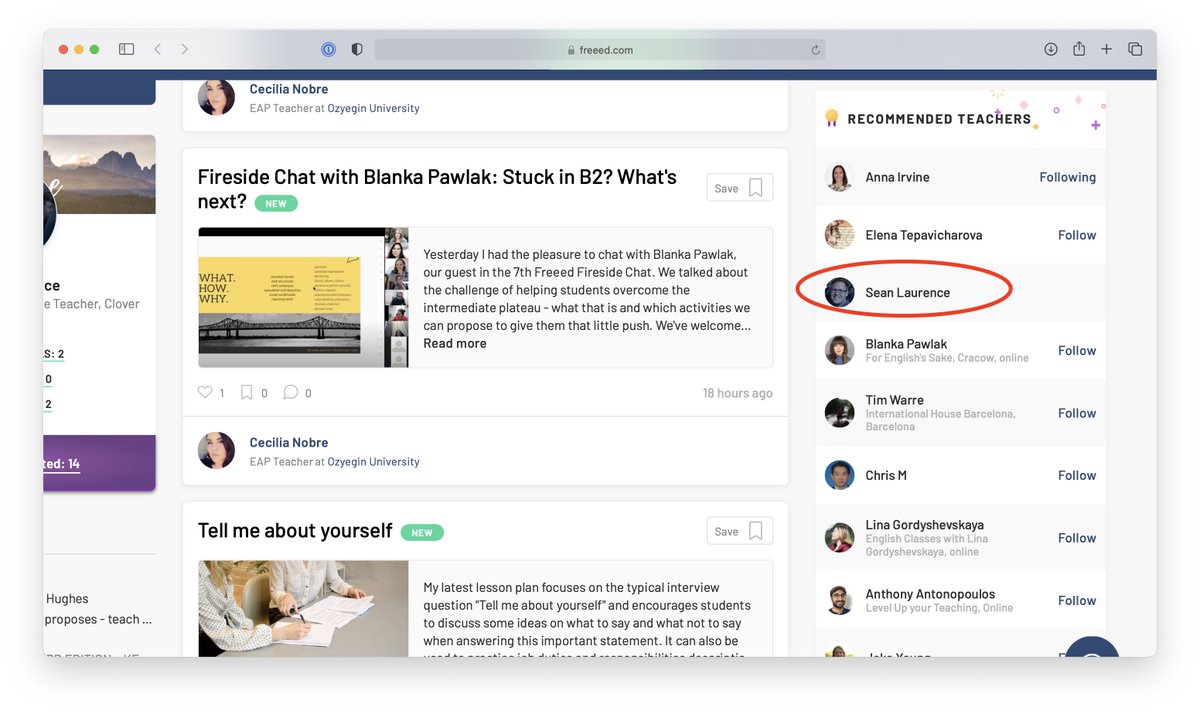1200x714 pixels.
Task: Click the Recommended Teachers trophy icon
Action: coord(831,118)
